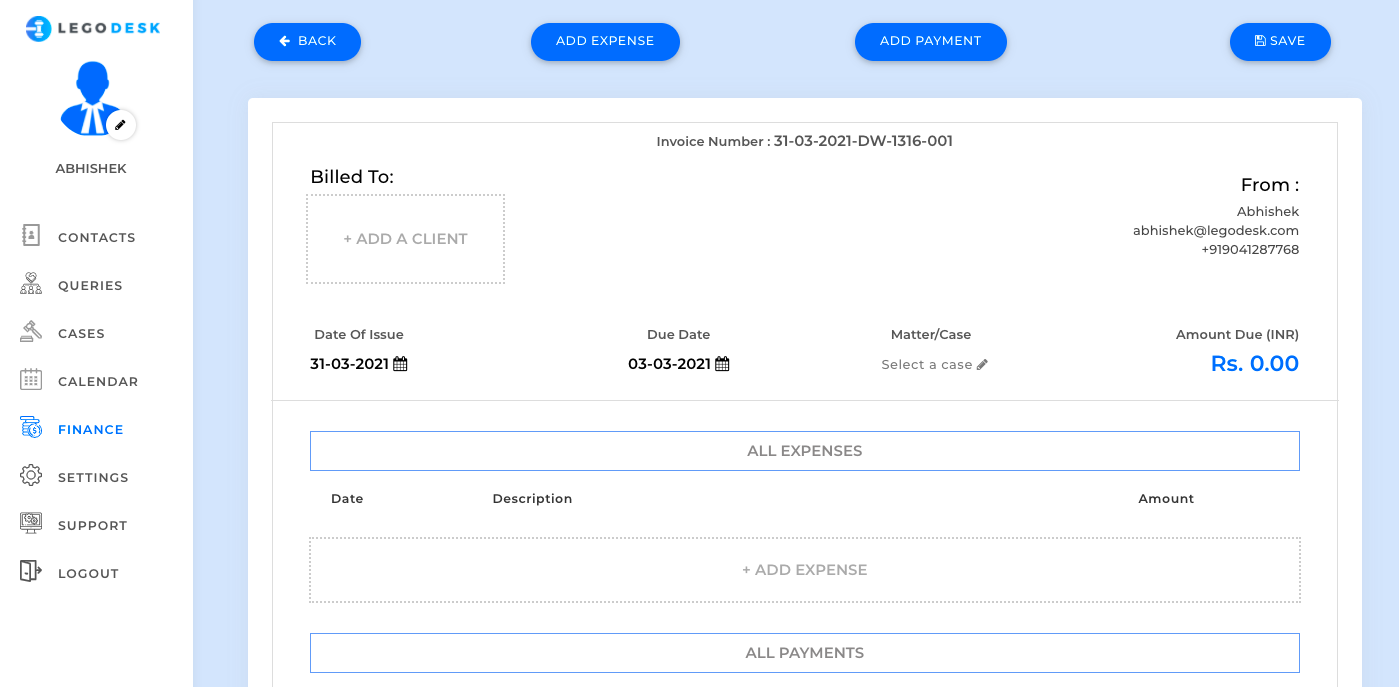The width and height of the screenshot is (1399, 687).
Task: Open Date Of Issue calendar picker
Action: pos(400,365)
